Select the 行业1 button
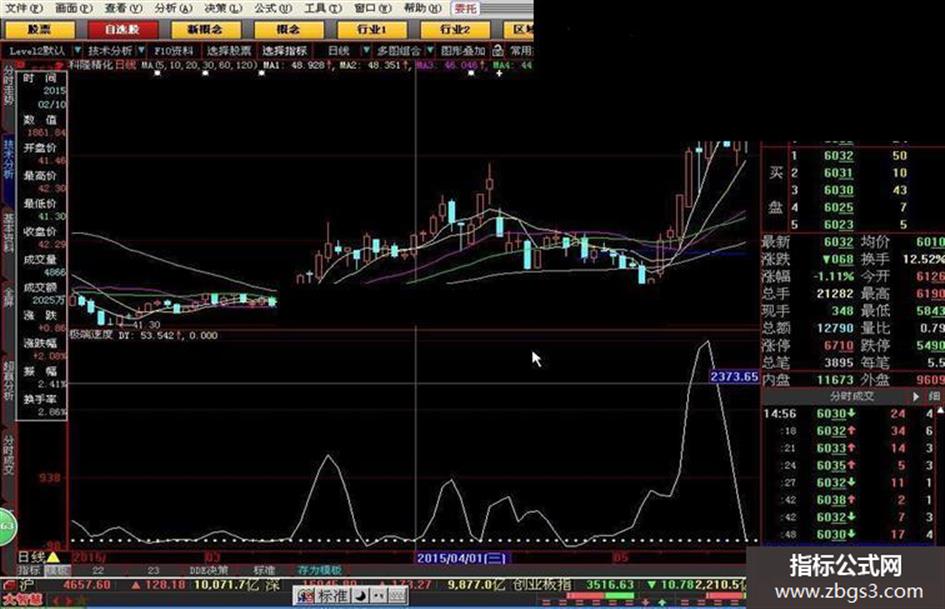This screenshot has height=609, width=945. (372, 29)
